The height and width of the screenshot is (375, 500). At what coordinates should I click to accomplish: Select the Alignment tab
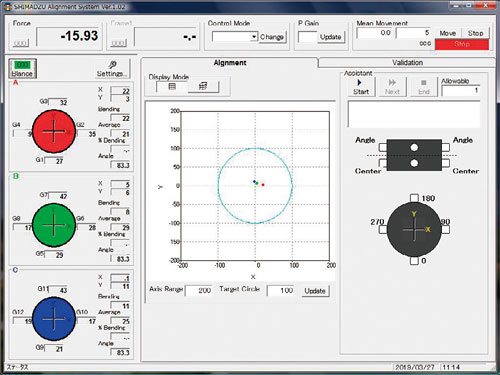coord(230,63)
